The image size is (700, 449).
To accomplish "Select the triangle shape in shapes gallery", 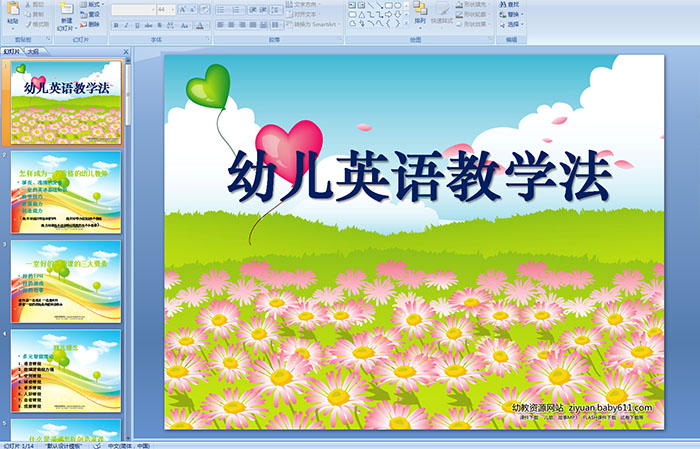I will pos(362,15).
